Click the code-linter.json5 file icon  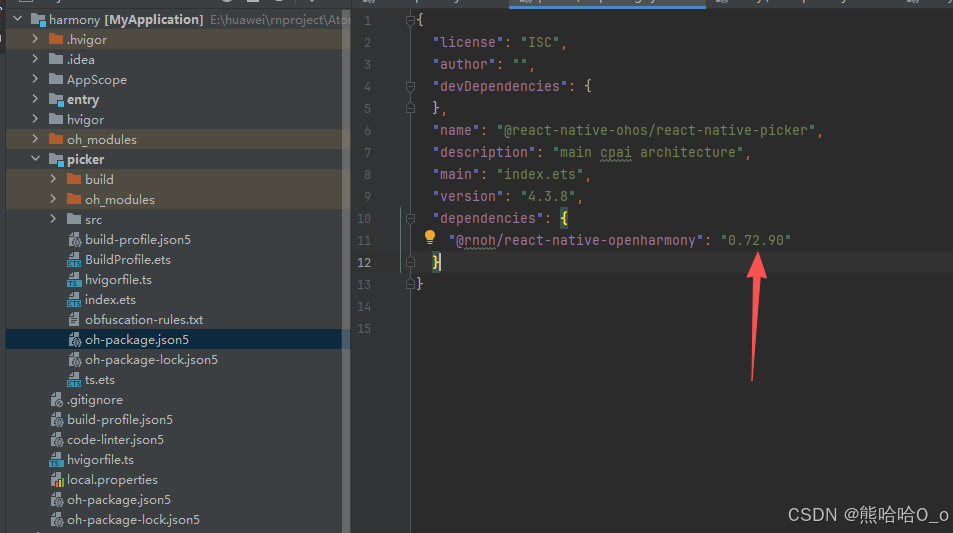pos(57,439)
